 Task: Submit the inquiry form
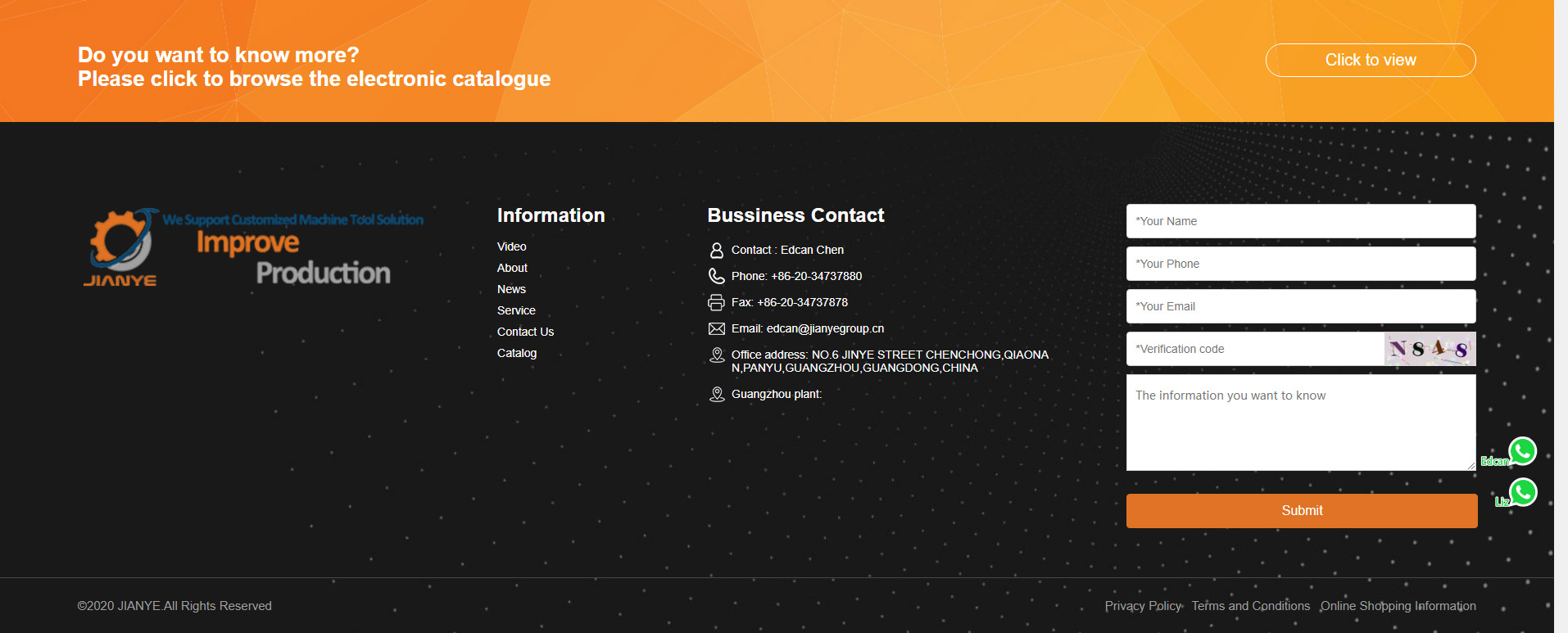pyautogui.click(x=1301, y=511)
